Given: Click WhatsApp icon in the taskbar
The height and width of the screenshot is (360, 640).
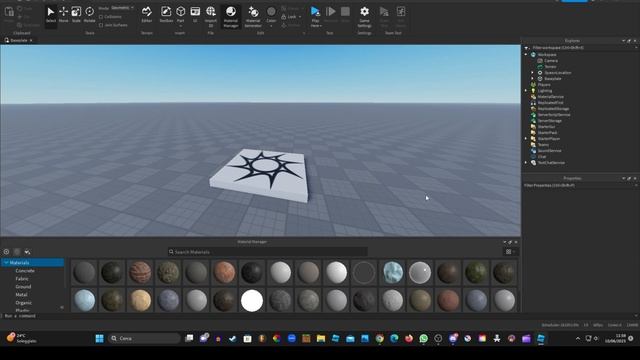Looking at the screenshot, I should tap(423, 338).
